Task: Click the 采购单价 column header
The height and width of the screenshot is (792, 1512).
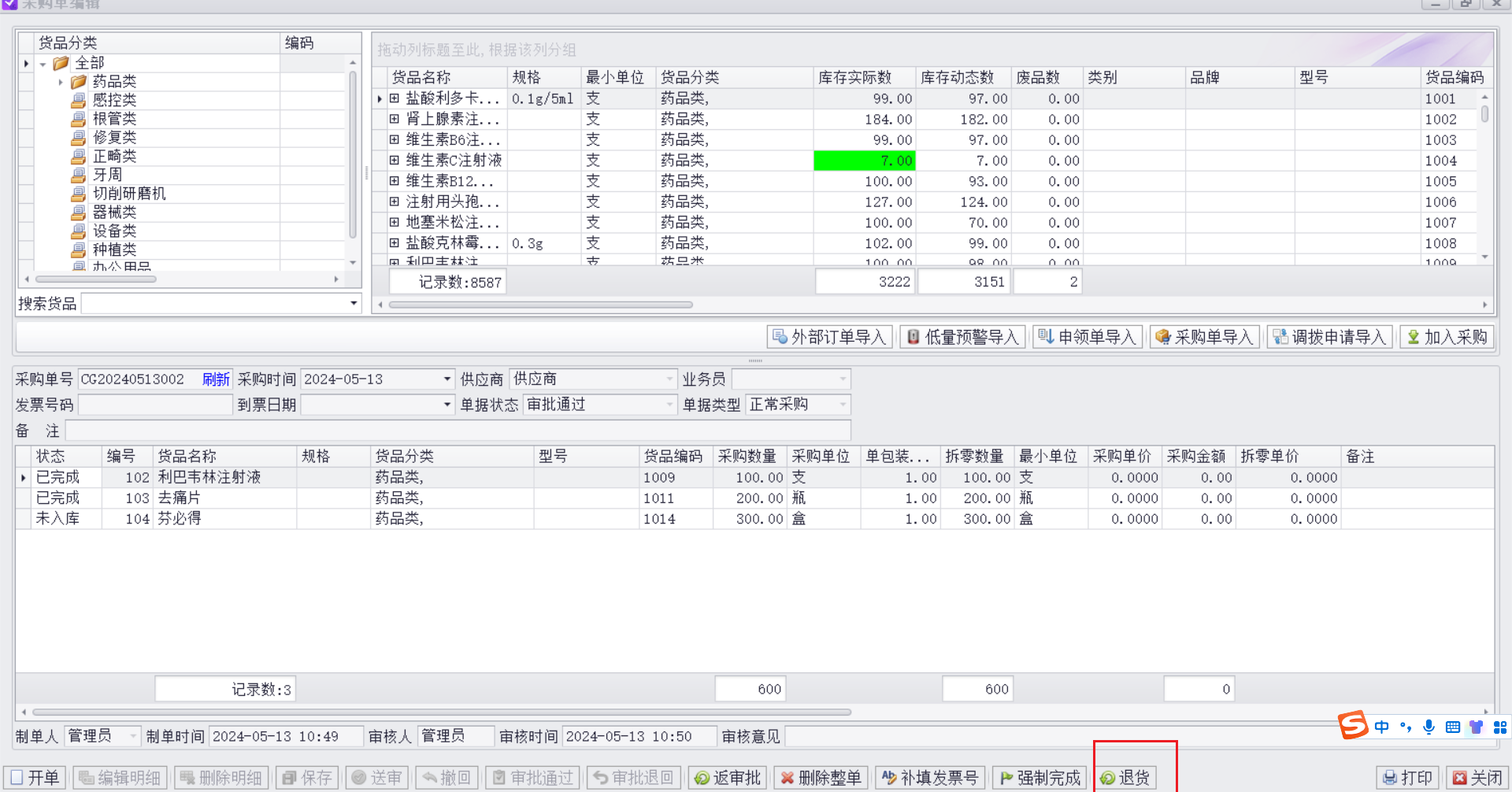Action: tap(1124, 457)
